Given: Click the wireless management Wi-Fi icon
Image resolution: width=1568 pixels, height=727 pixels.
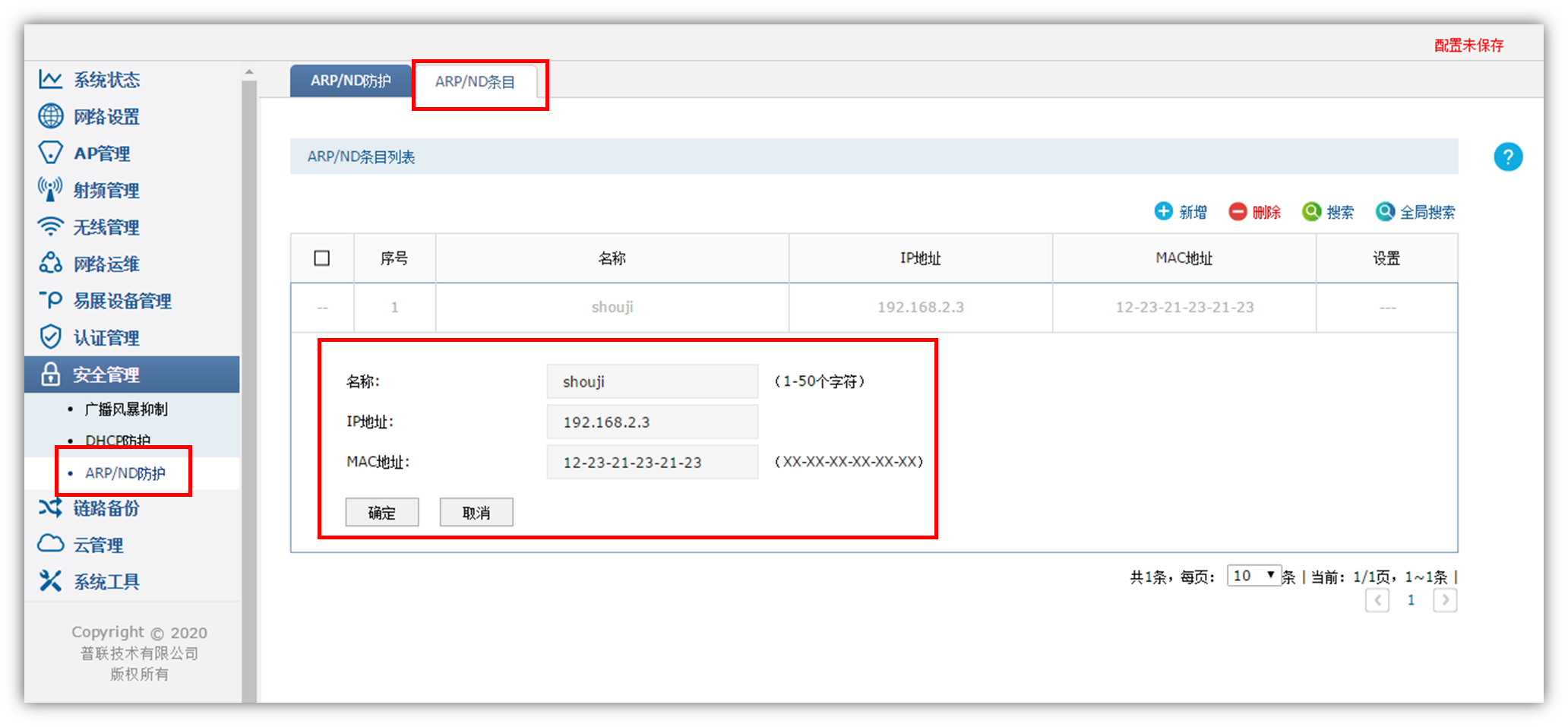Looking at the screenshot, I should (50, 226).
